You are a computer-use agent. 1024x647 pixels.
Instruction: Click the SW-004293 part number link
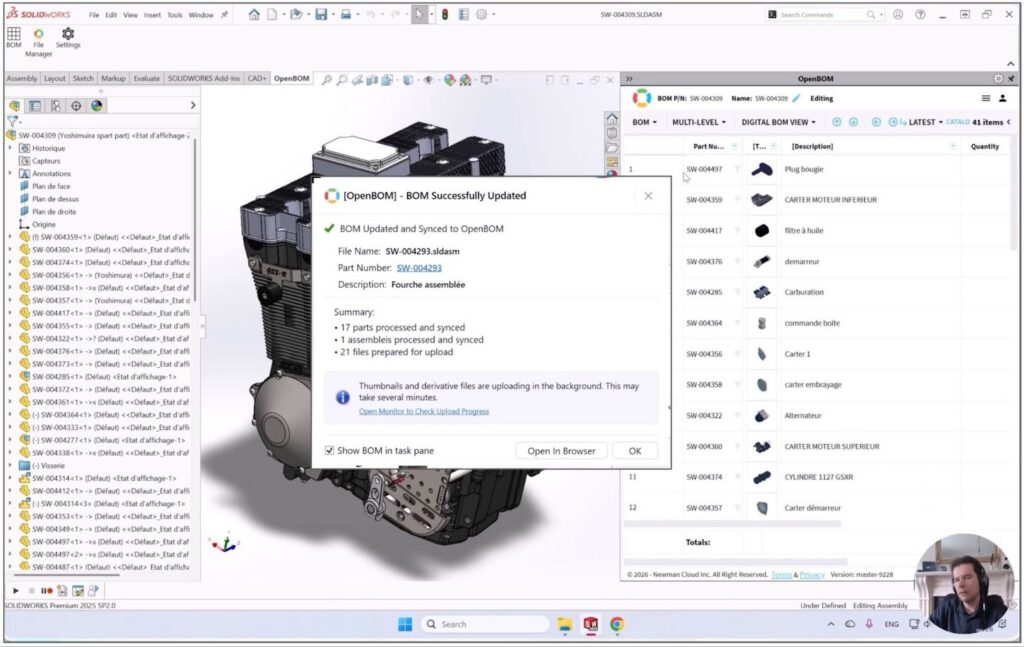419,268
